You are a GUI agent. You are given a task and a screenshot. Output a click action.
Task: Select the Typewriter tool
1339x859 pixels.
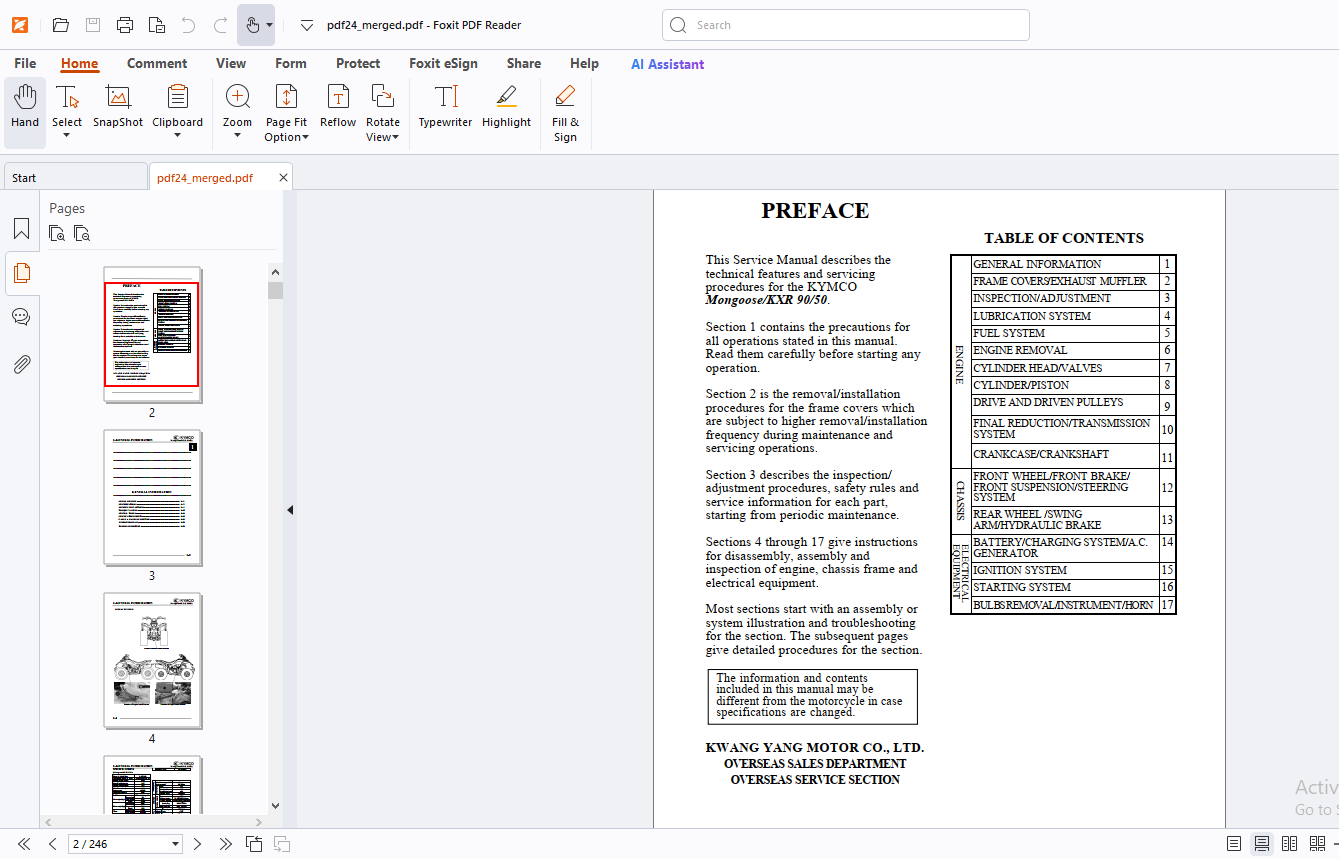(x=445, y=107)
